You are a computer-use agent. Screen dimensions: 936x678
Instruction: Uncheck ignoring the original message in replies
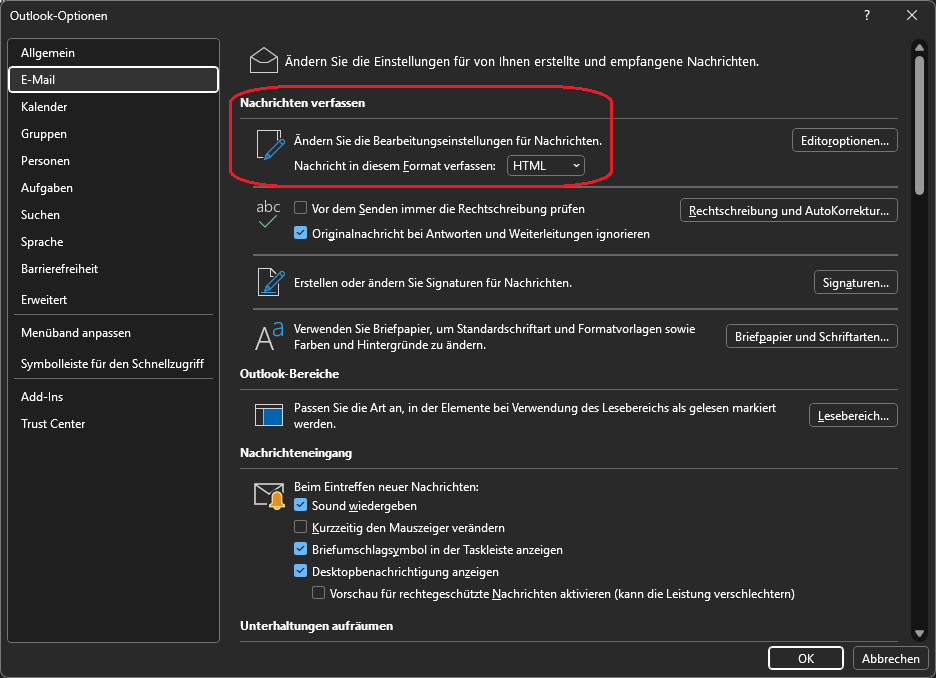click(x=300, y=233)
